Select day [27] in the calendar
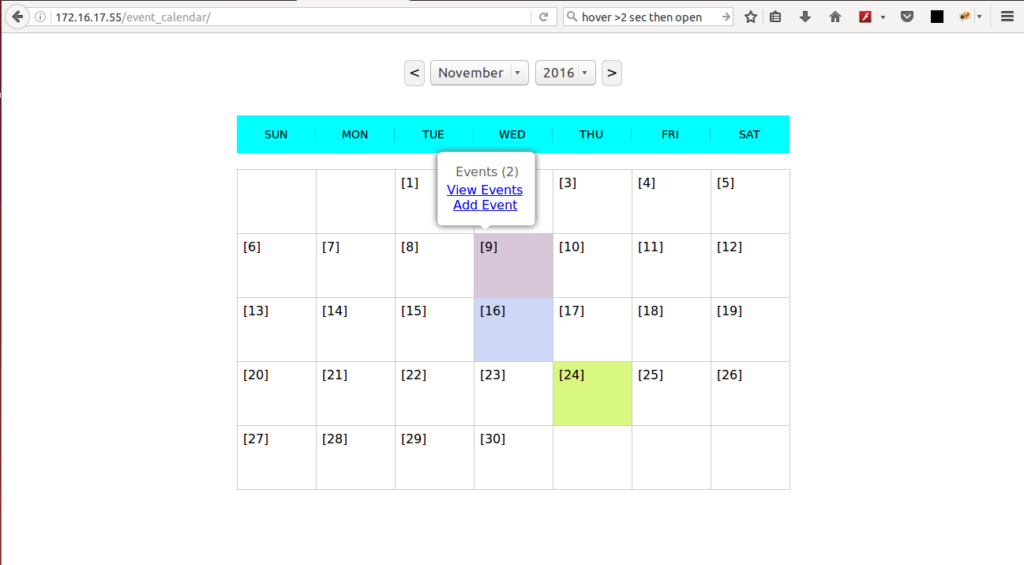Screen dimensions: 1024x565 click(277, 457)
